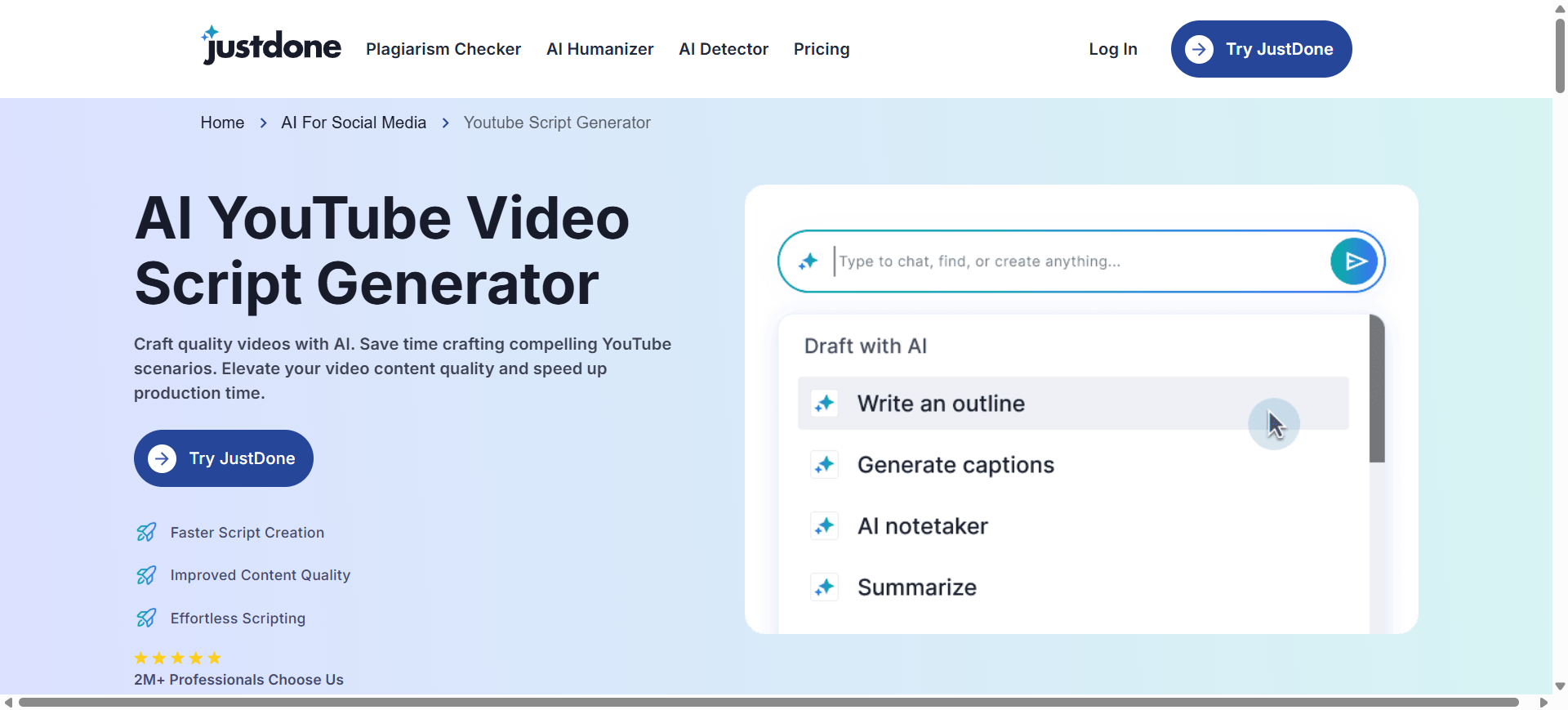Go to AI Detector
The width and height of the screenshot is (1568, 710).
(723, 49)
